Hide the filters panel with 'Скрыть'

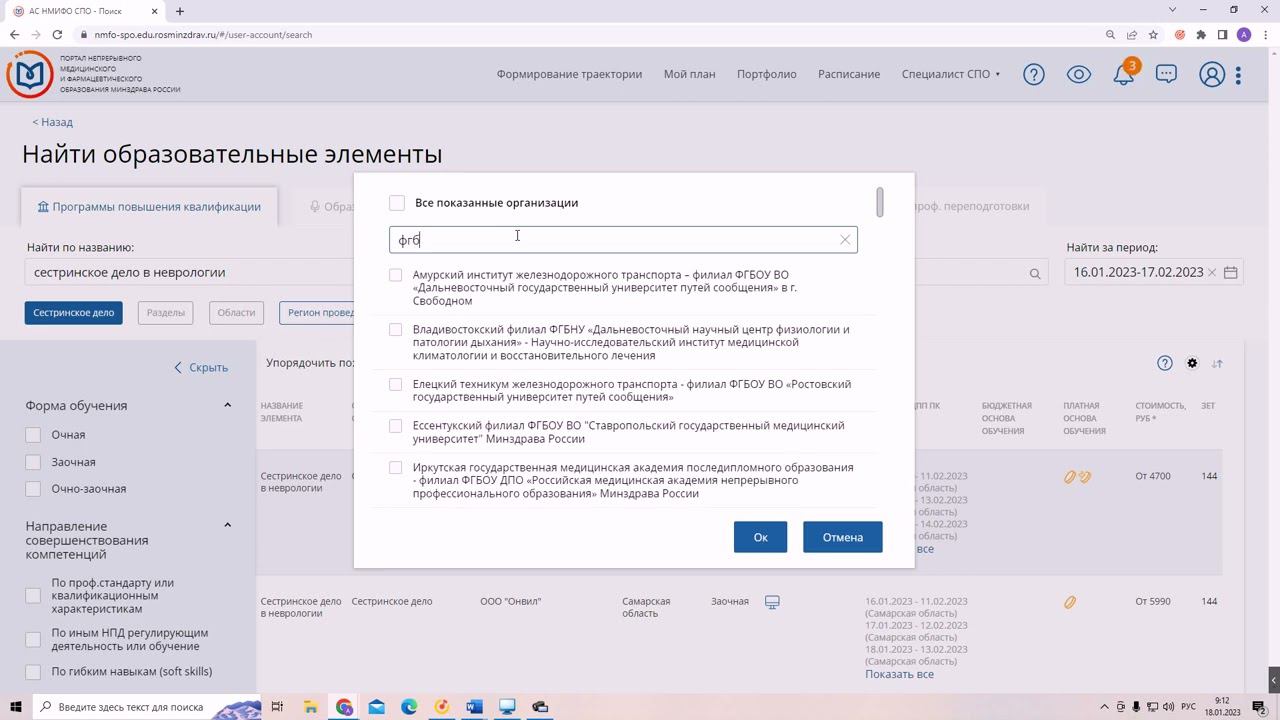(x=201, y=367)
